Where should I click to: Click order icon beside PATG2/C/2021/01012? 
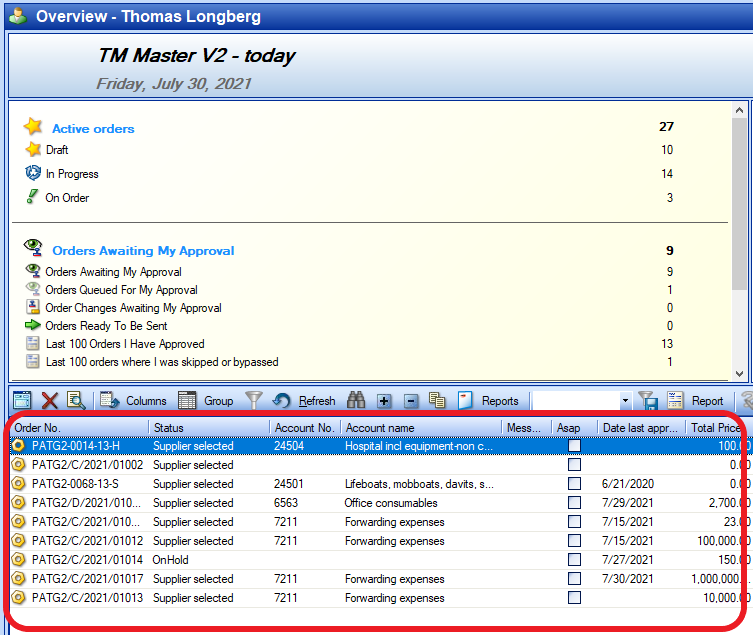click(x=18, y=540)
